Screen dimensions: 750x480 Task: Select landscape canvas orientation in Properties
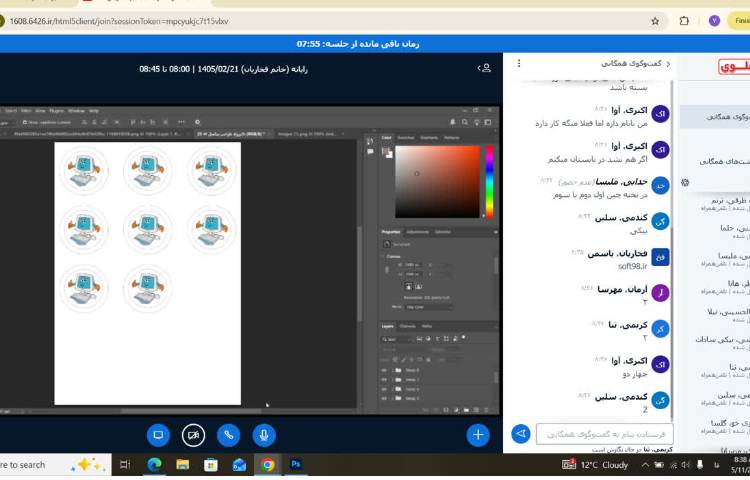419,286
